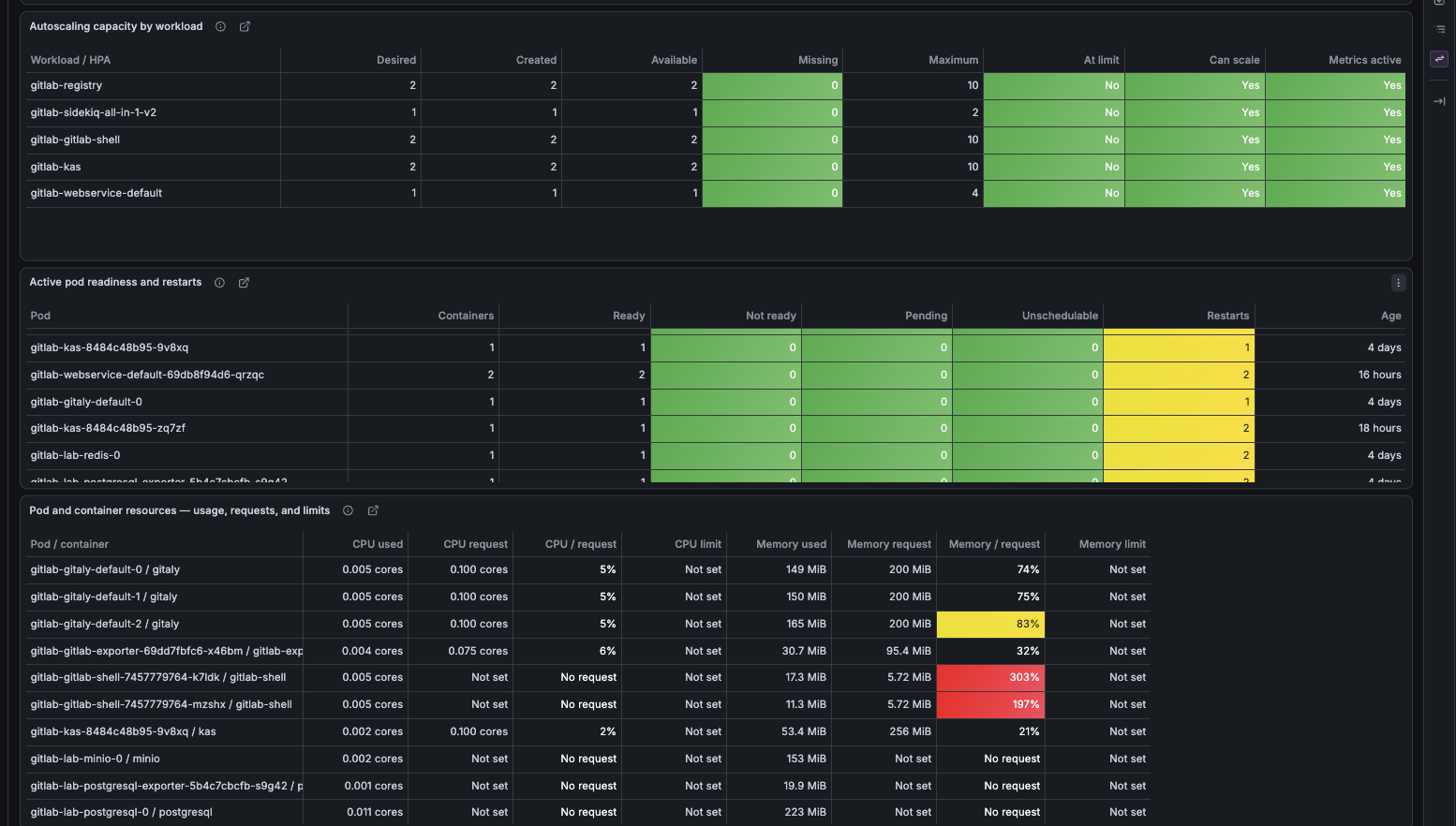
Task: Click the collapse sidebar arrow icon
Action: click(1440, 101)
